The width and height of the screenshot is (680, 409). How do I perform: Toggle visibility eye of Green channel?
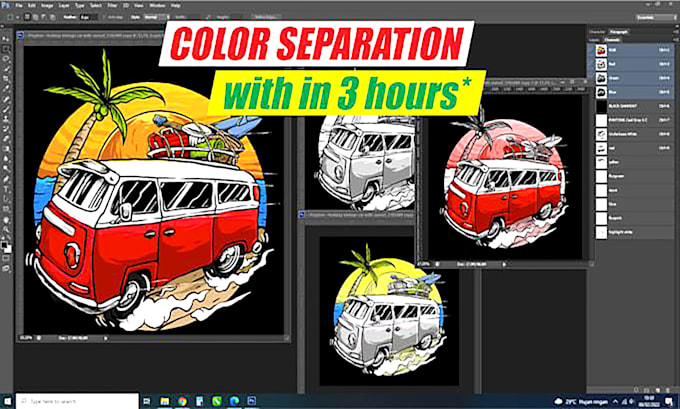pos(591,79)
